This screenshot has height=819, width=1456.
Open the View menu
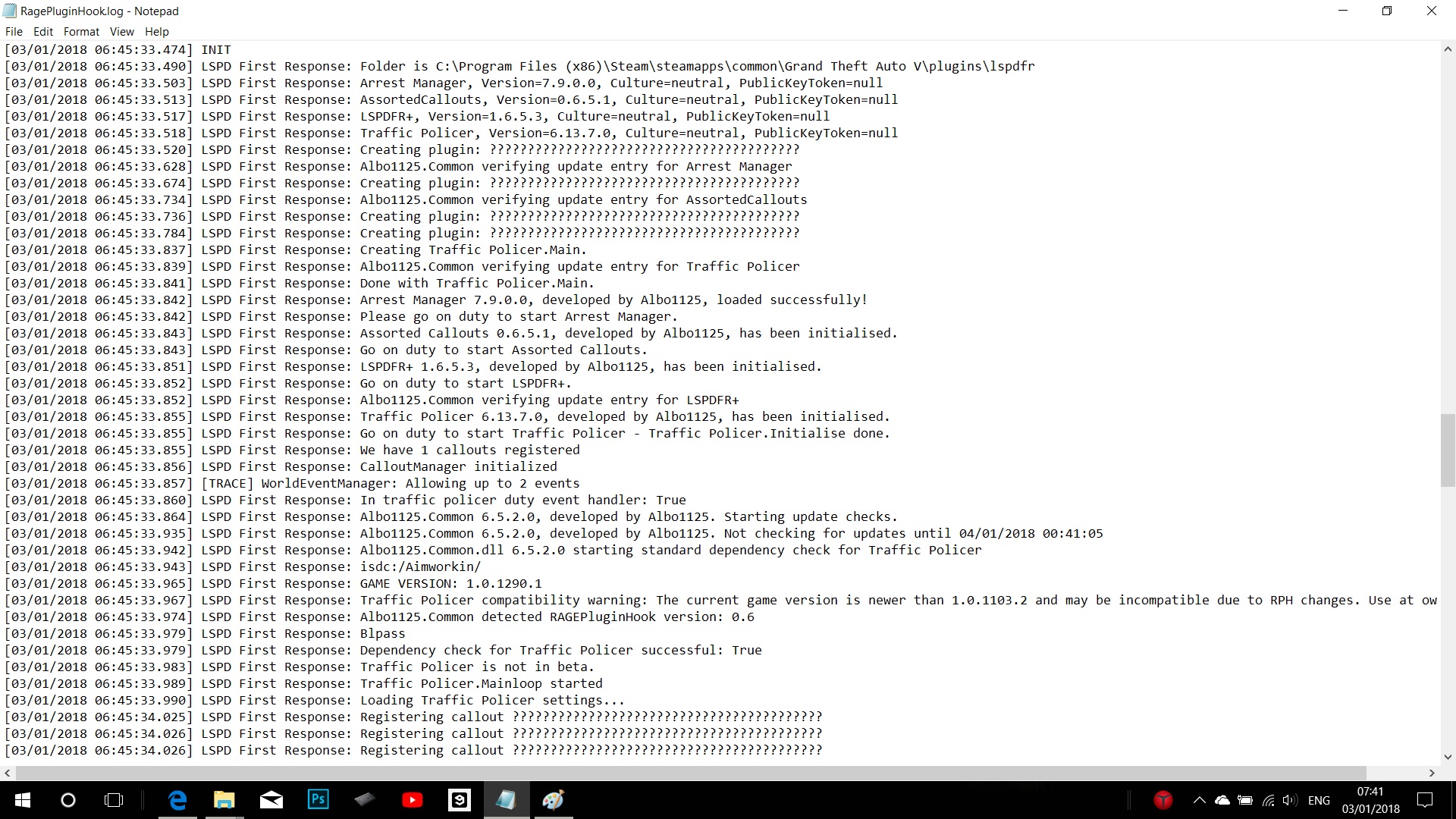click(x=121, y=32)
